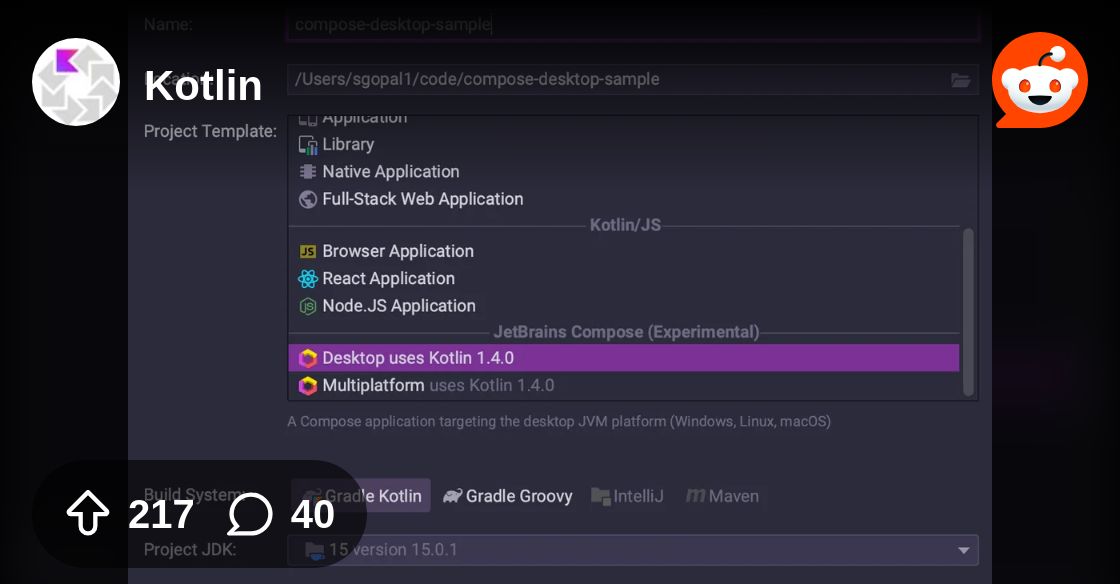Screen dimensions: 1120x584
Task: Click the project Name input field
Action: (633, 25)
